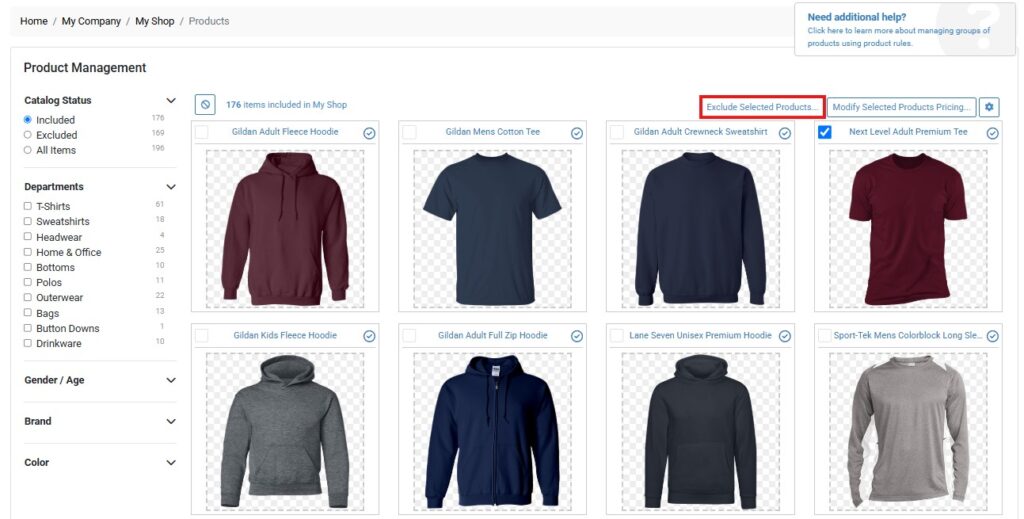Click Exclude Selected Products button

tap(761, 107)
